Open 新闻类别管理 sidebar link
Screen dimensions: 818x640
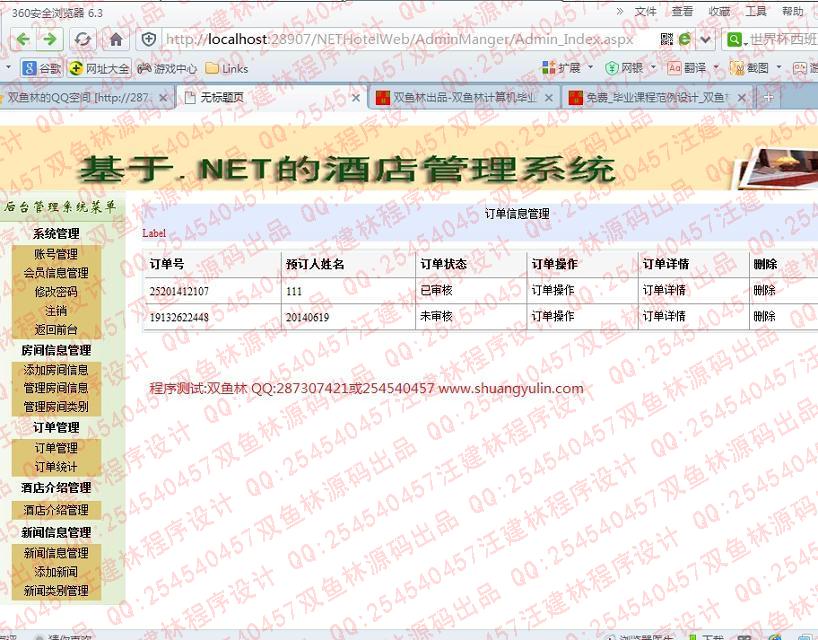[x=56, y=590]
